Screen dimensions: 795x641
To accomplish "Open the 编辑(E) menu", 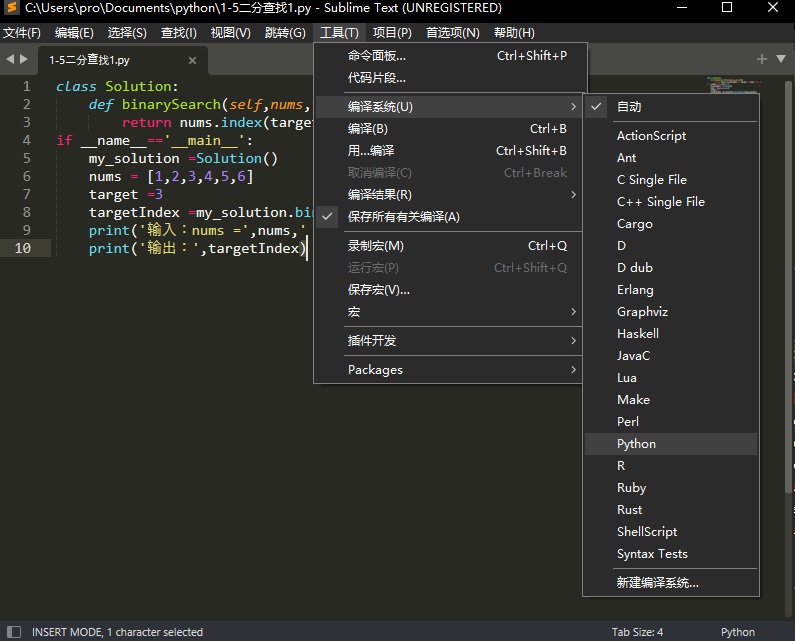I will pyautogui.click(x=74, y=33).
